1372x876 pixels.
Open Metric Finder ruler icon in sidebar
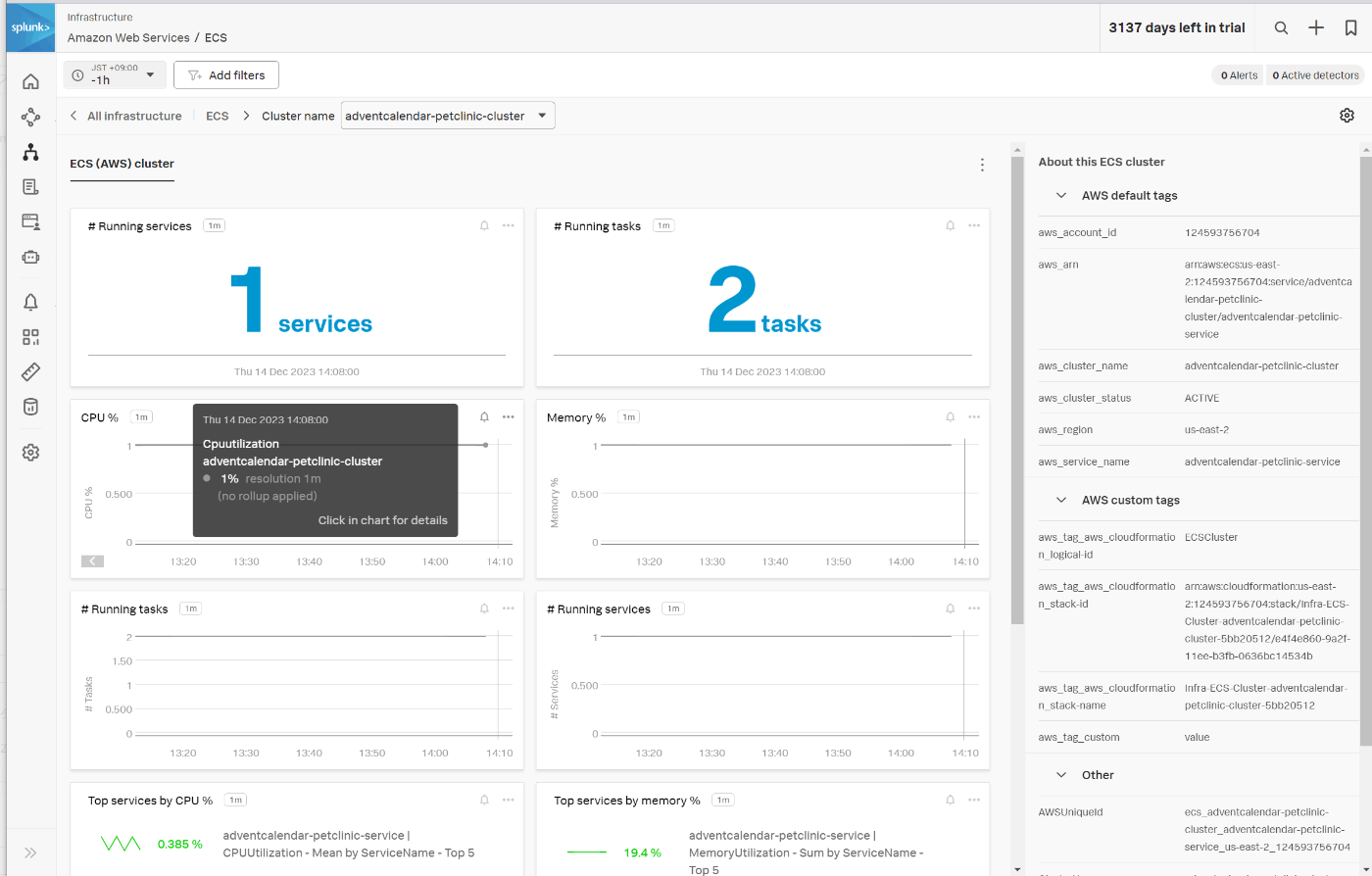[30, 372]
